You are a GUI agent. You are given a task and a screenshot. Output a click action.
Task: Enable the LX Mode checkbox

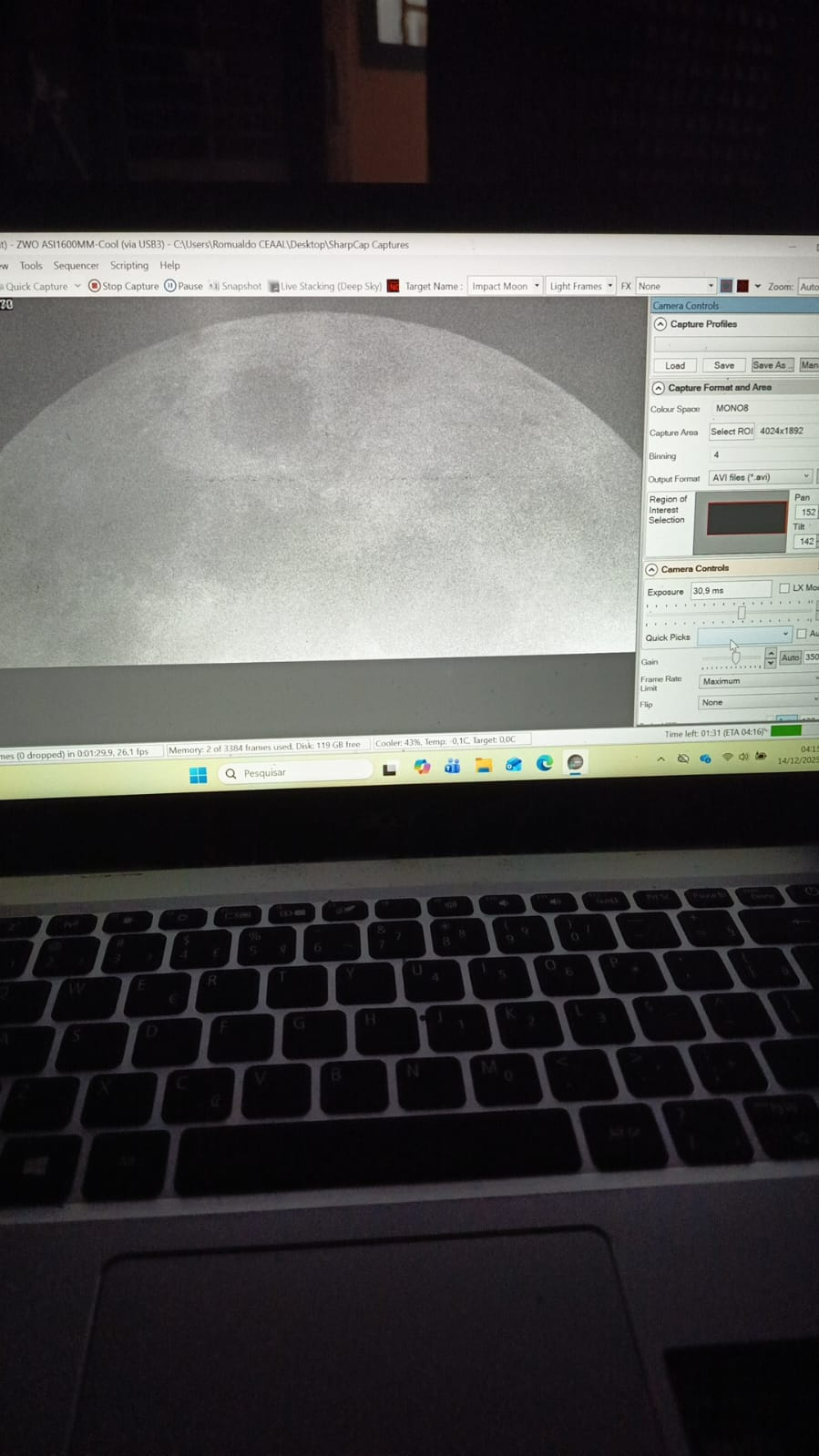click(x=784, y=588)
